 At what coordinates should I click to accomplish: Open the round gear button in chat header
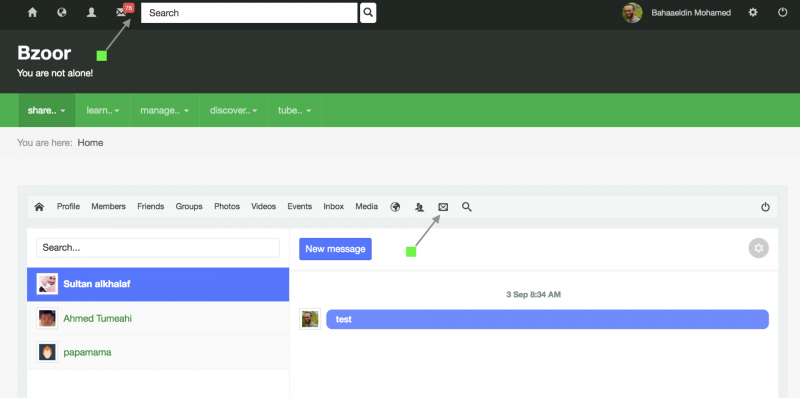pyautogui.click(x=759, y=248)
